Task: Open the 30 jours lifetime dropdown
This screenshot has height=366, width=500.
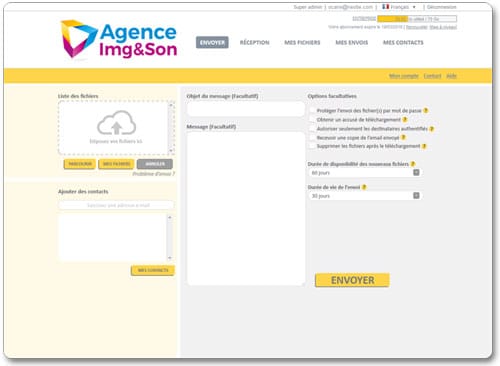Action: click(x=364, y=196)
